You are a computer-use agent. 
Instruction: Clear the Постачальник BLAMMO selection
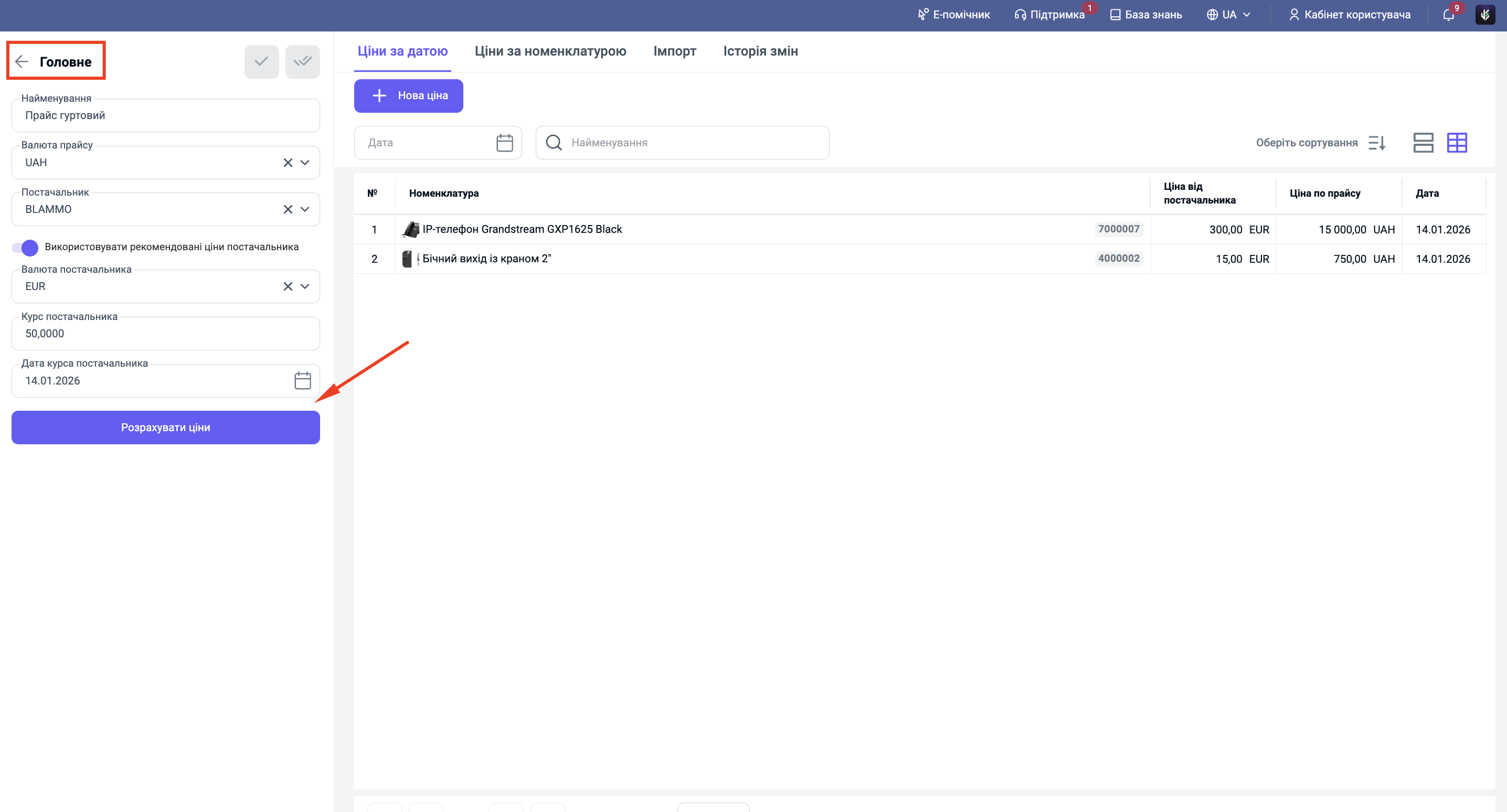[x=288, y=209]
